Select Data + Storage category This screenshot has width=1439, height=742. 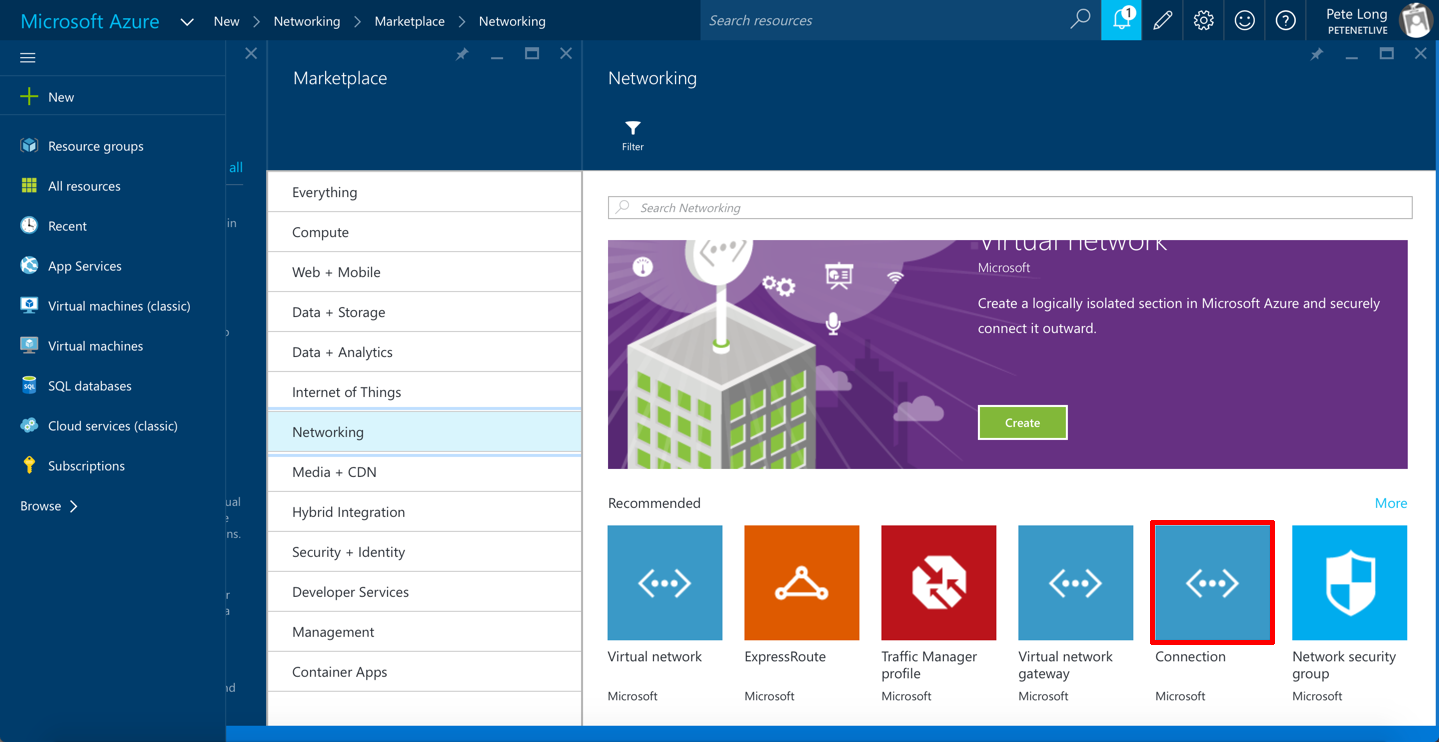(x=424, y=312)
